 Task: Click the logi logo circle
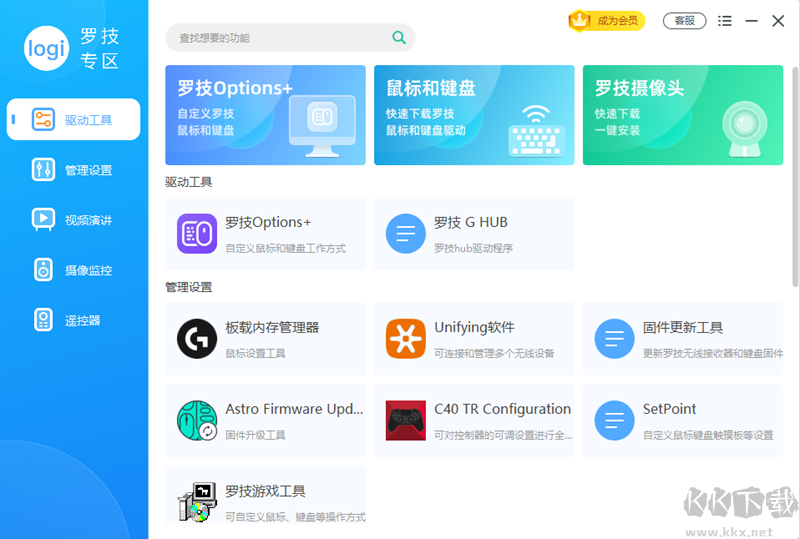point(46,48)
